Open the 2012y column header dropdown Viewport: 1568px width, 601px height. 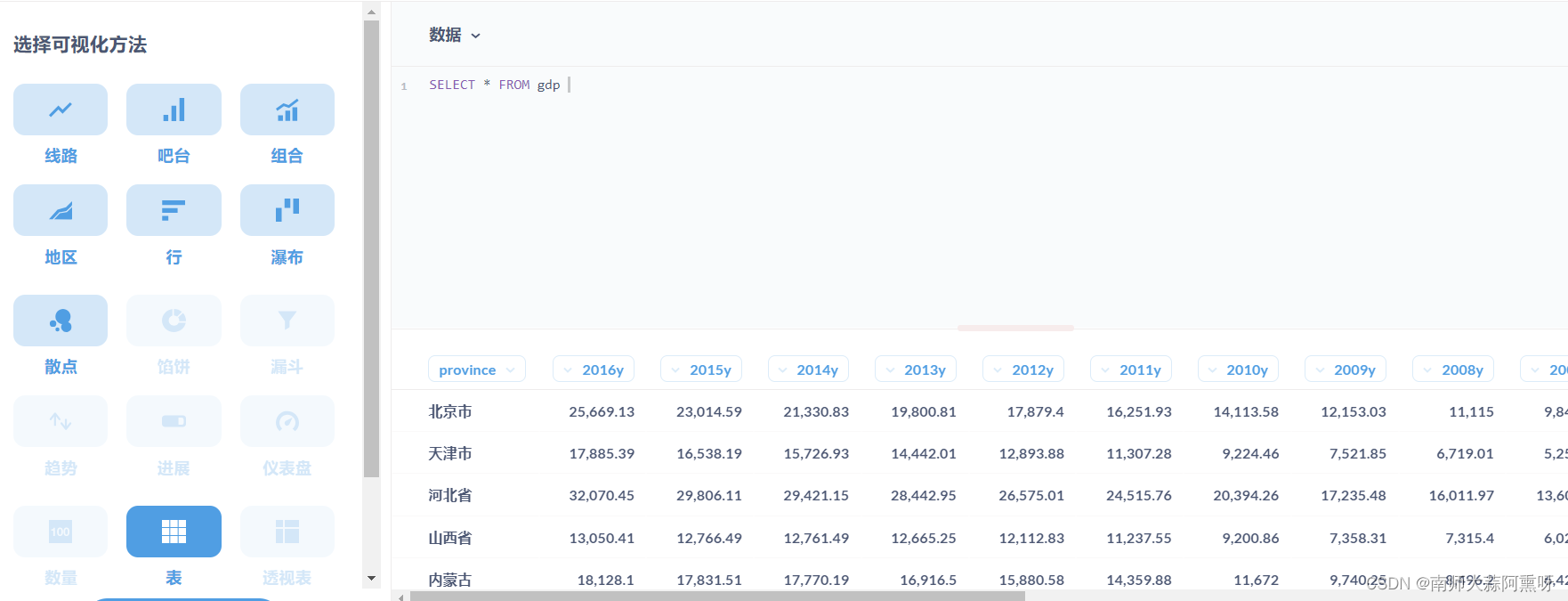click(1023, 370)
